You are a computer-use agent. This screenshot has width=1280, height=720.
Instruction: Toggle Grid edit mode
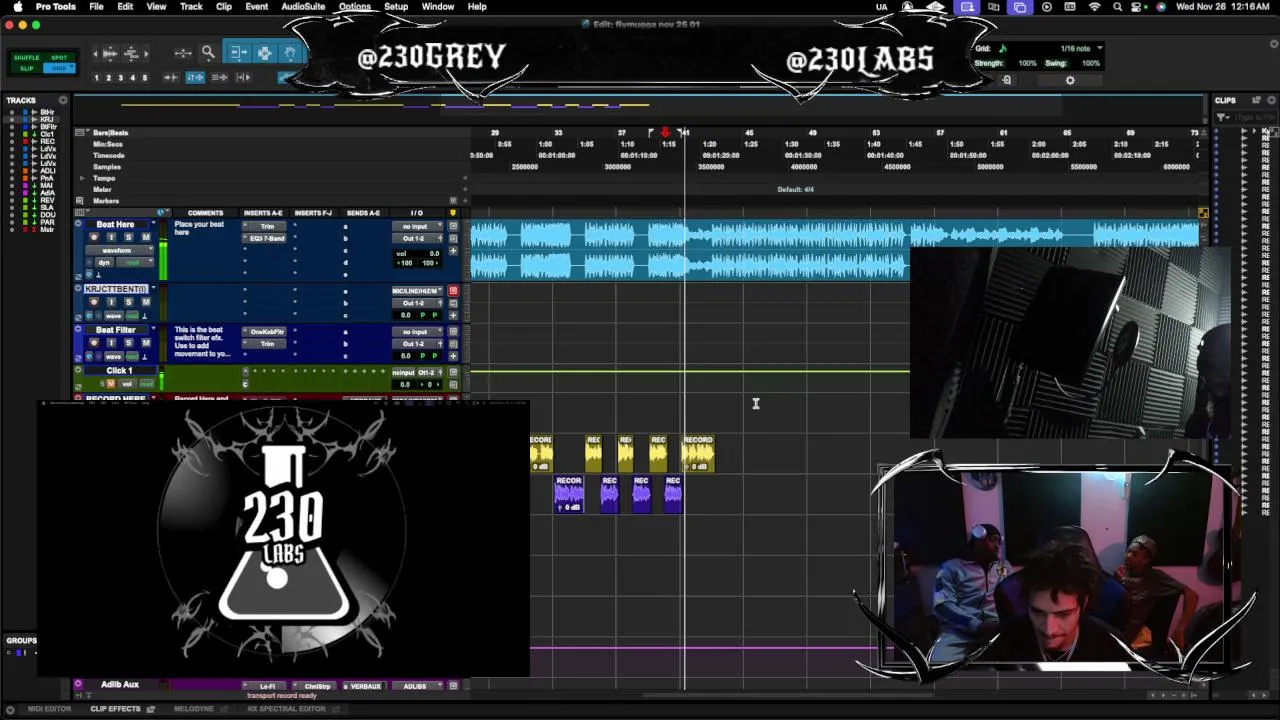59,68
